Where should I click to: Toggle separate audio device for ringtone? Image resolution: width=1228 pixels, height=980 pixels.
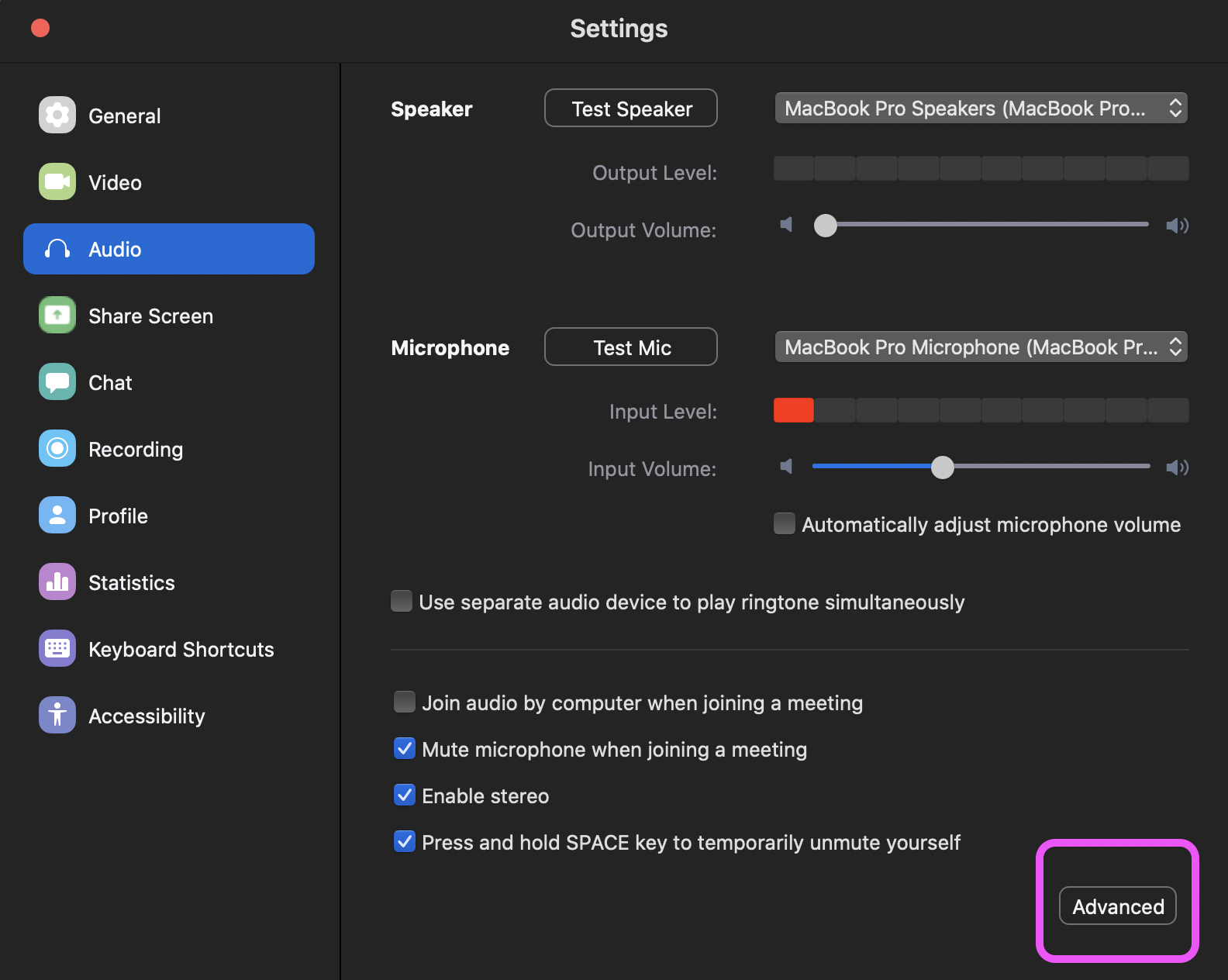coord(402,601)
